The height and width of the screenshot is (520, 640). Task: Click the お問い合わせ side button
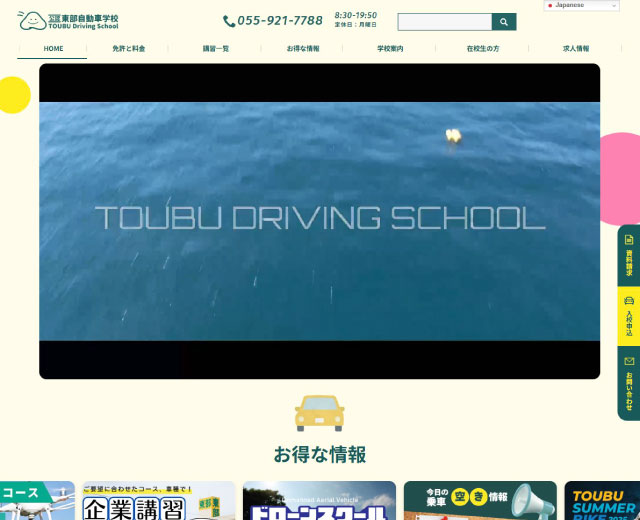click(x=629, y=383)
